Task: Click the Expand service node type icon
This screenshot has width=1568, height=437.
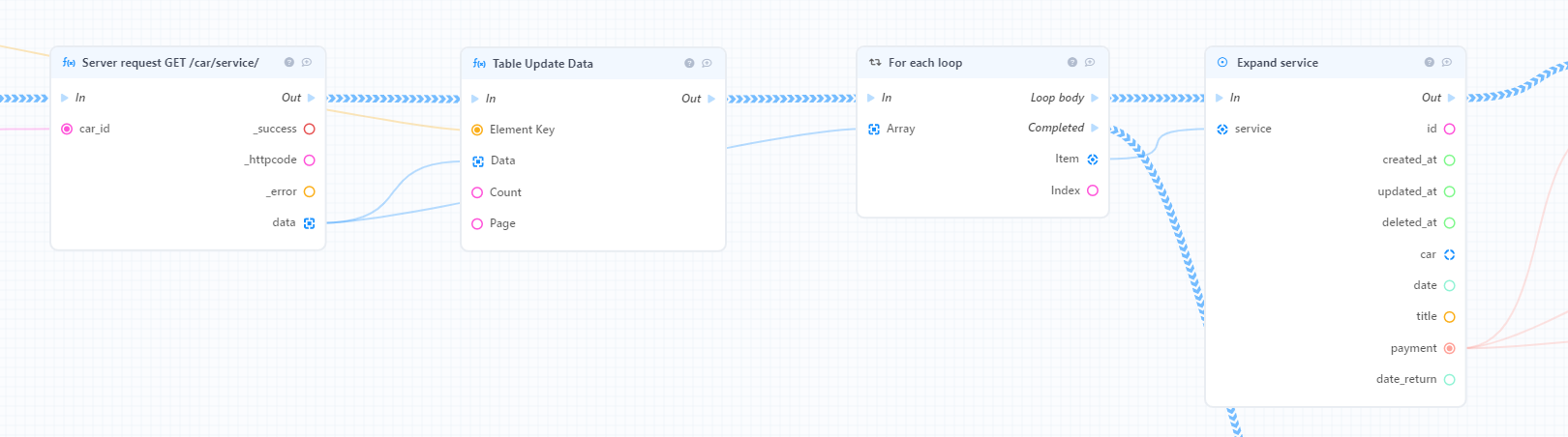Action: click(x=1222, y=62)
